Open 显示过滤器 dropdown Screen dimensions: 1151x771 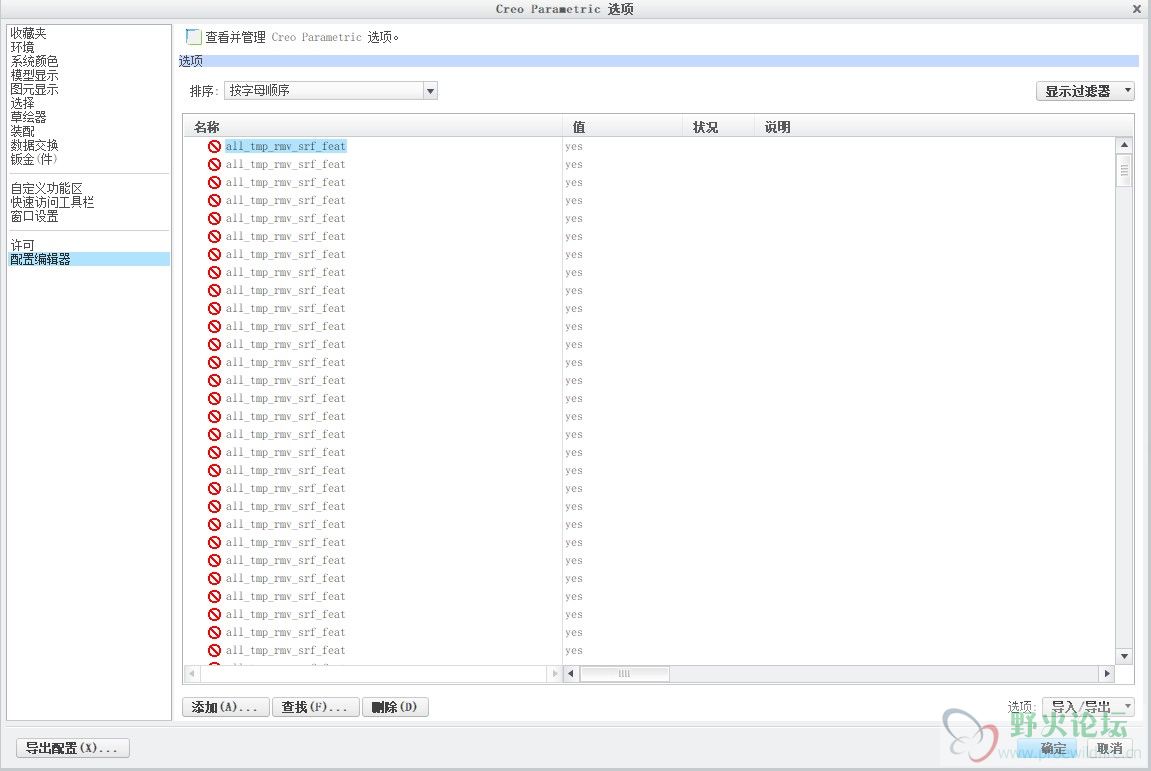pos(1085,91)
